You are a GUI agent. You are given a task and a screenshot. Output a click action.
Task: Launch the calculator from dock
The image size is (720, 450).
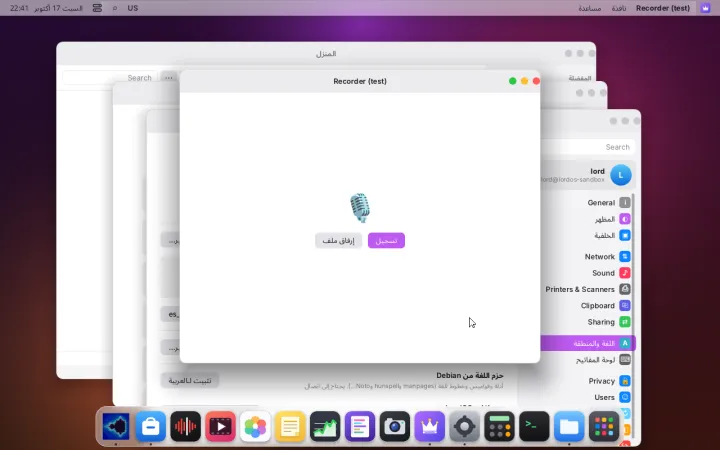click(500, 427)
